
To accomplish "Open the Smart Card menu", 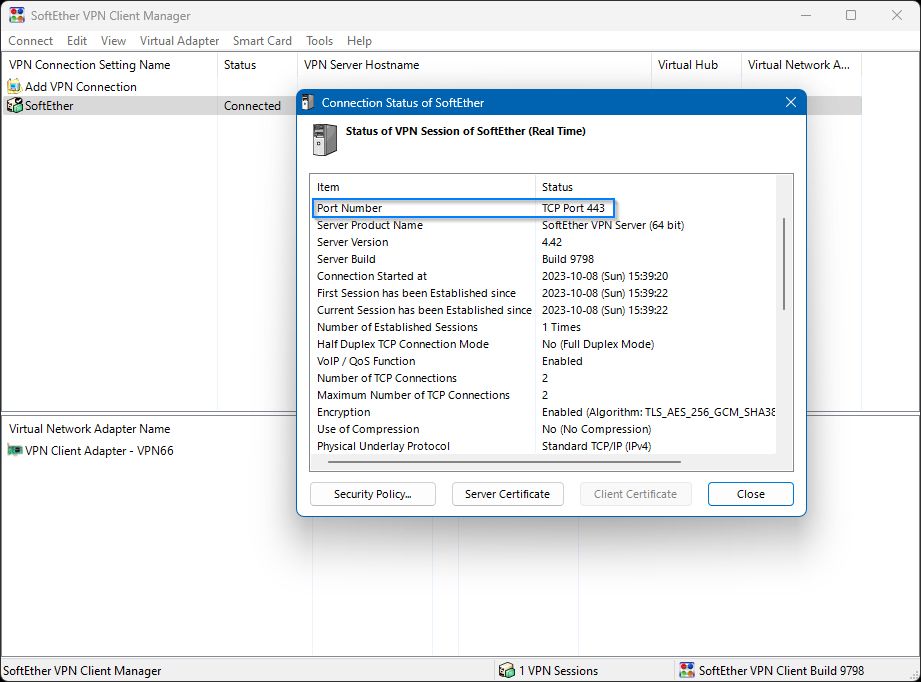I will [x=262, y=41].
